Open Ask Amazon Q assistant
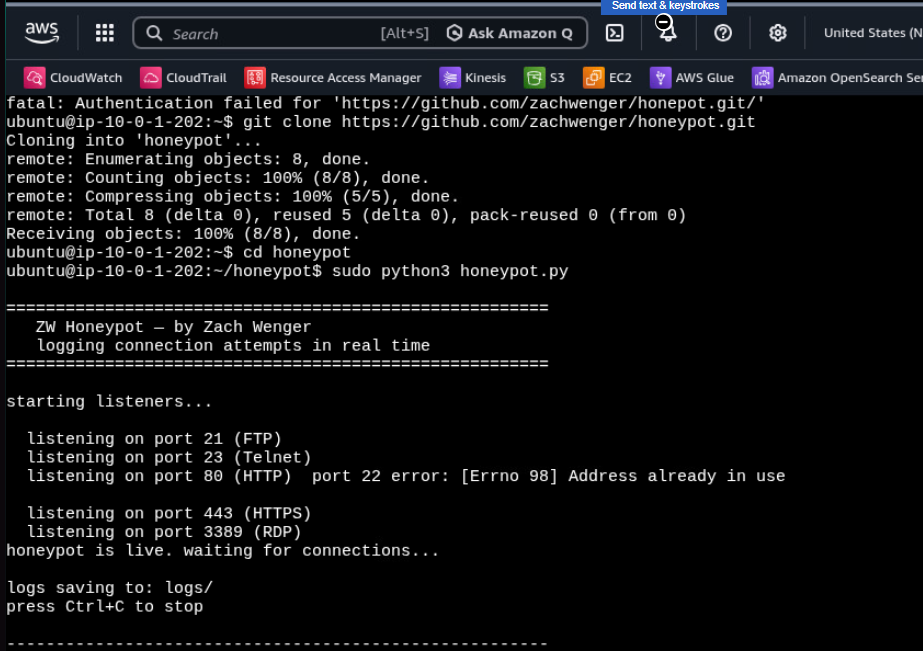This screenshot has height=651, width=923. pyautogui.click(x=510, y=33)
